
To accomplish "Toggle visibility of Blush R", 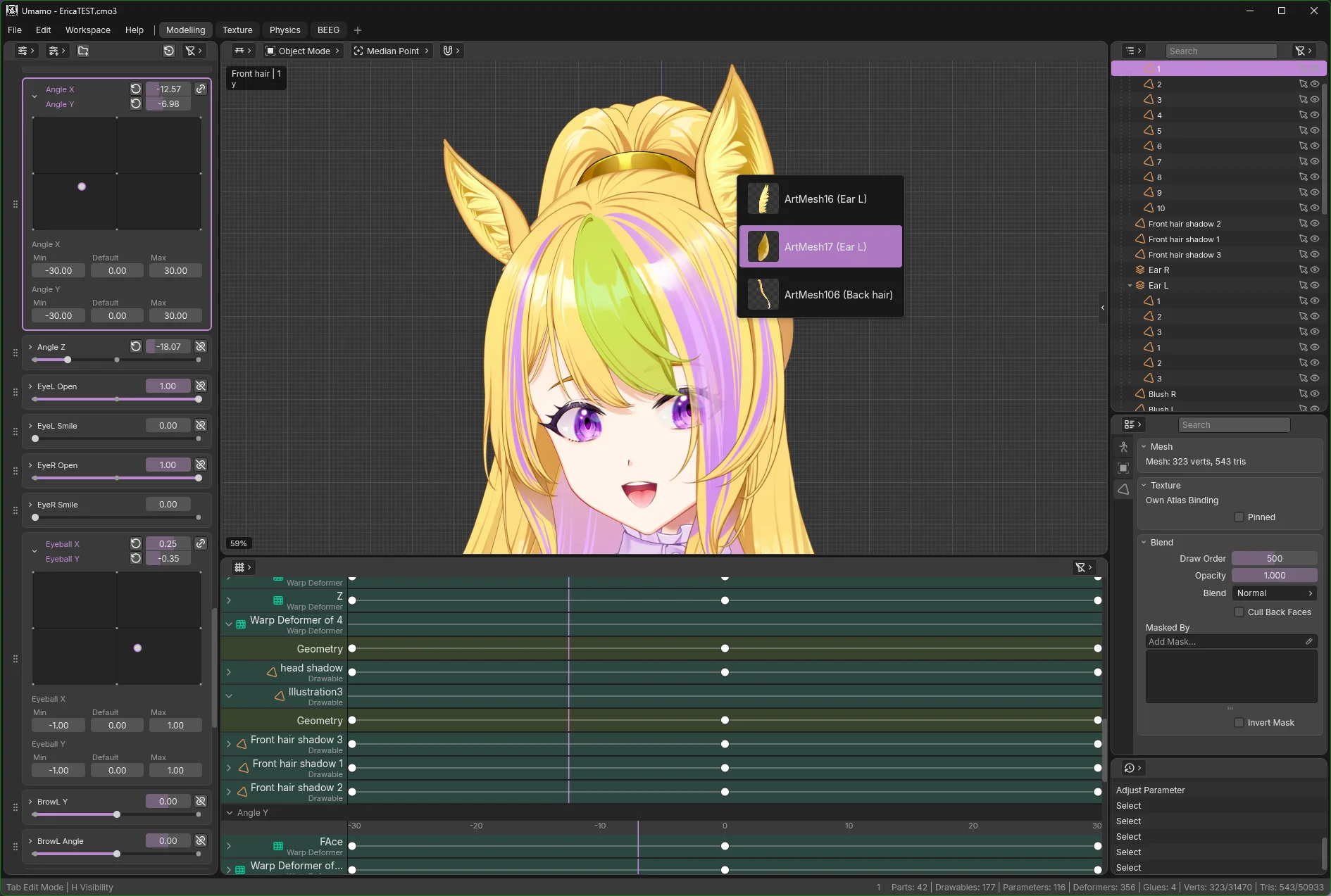I will point(1315,394).
